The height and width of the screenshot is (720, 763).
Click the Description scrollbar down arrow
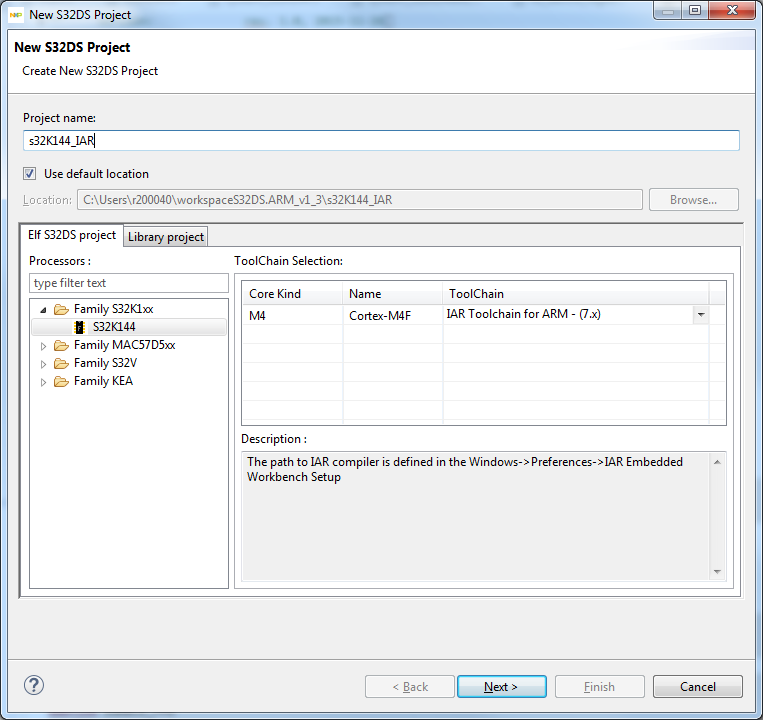pos(717,572)
